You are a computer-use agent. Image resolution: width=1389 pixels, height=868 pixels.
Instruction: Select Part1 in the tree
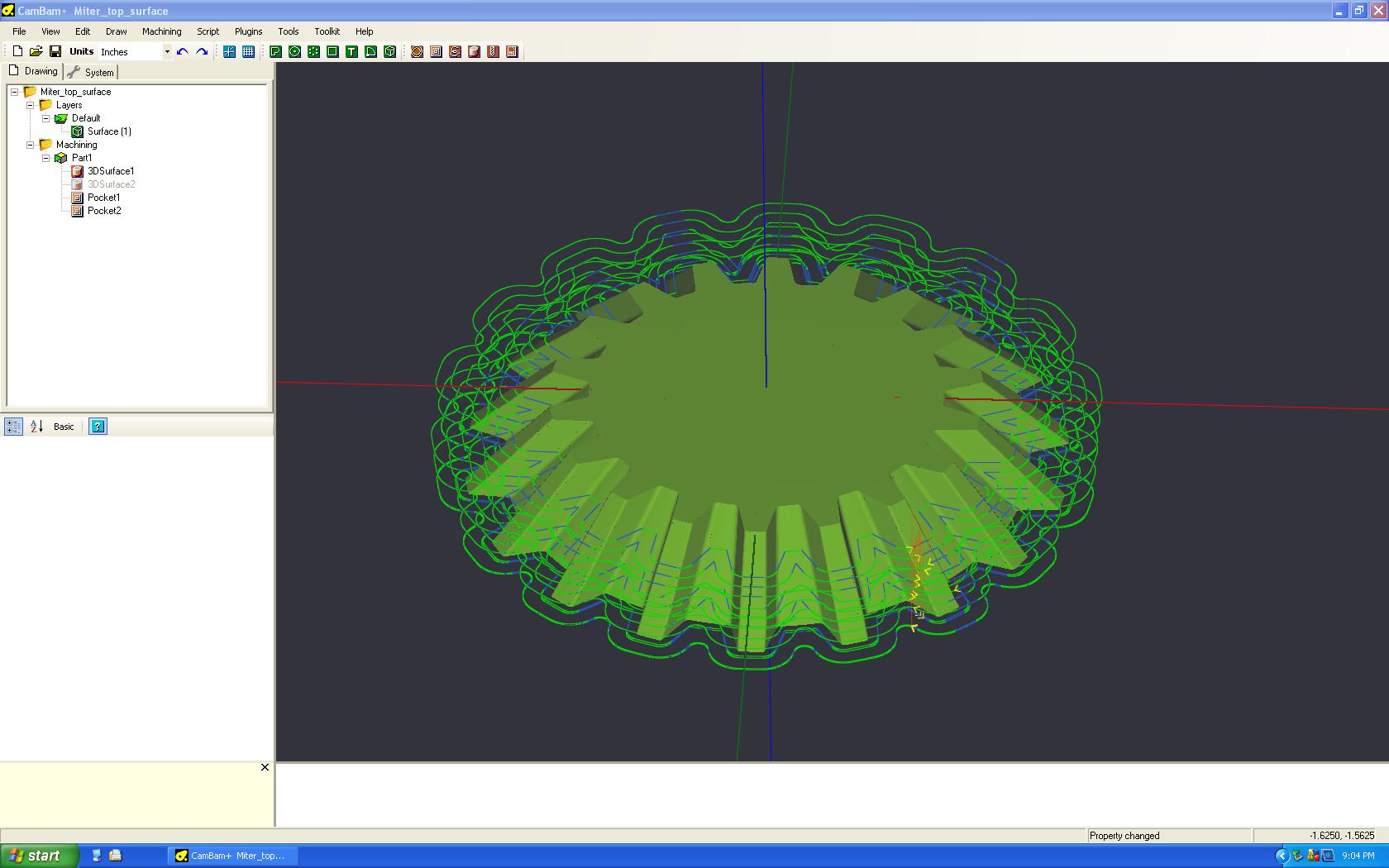pyautogui.click(x=82, y=158)
